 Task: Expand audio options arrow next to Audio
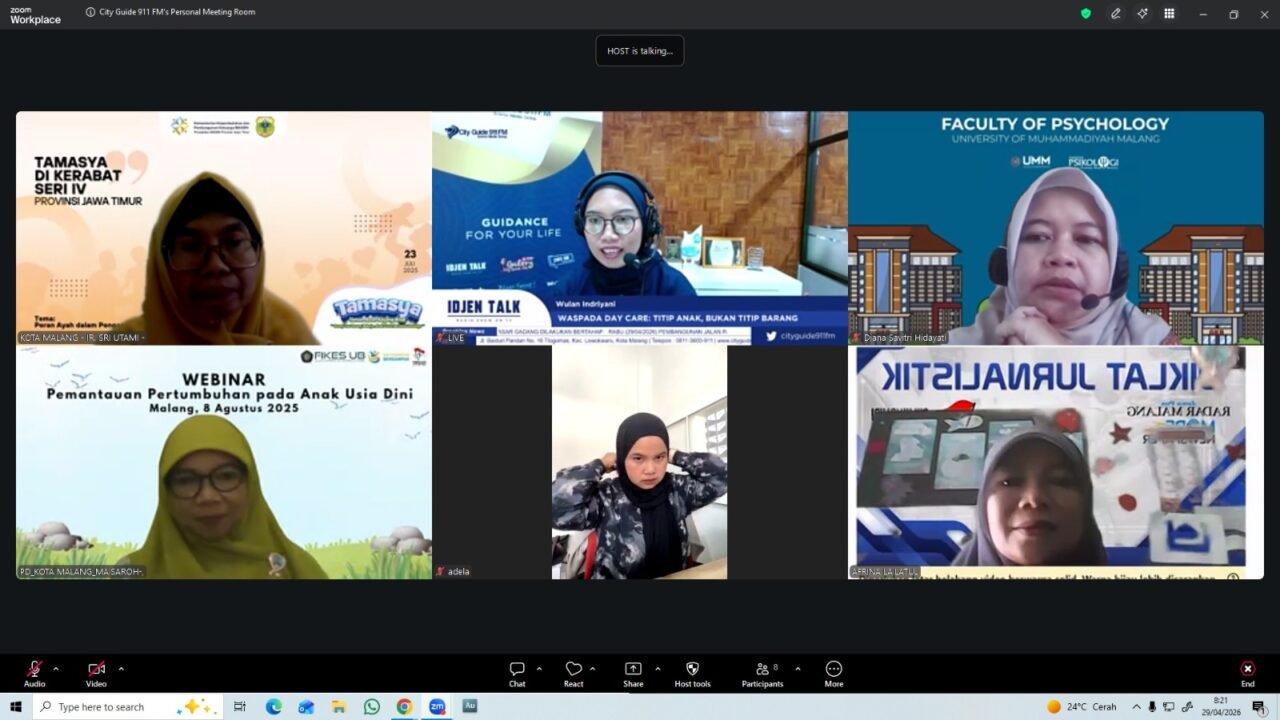pos(56,669)
